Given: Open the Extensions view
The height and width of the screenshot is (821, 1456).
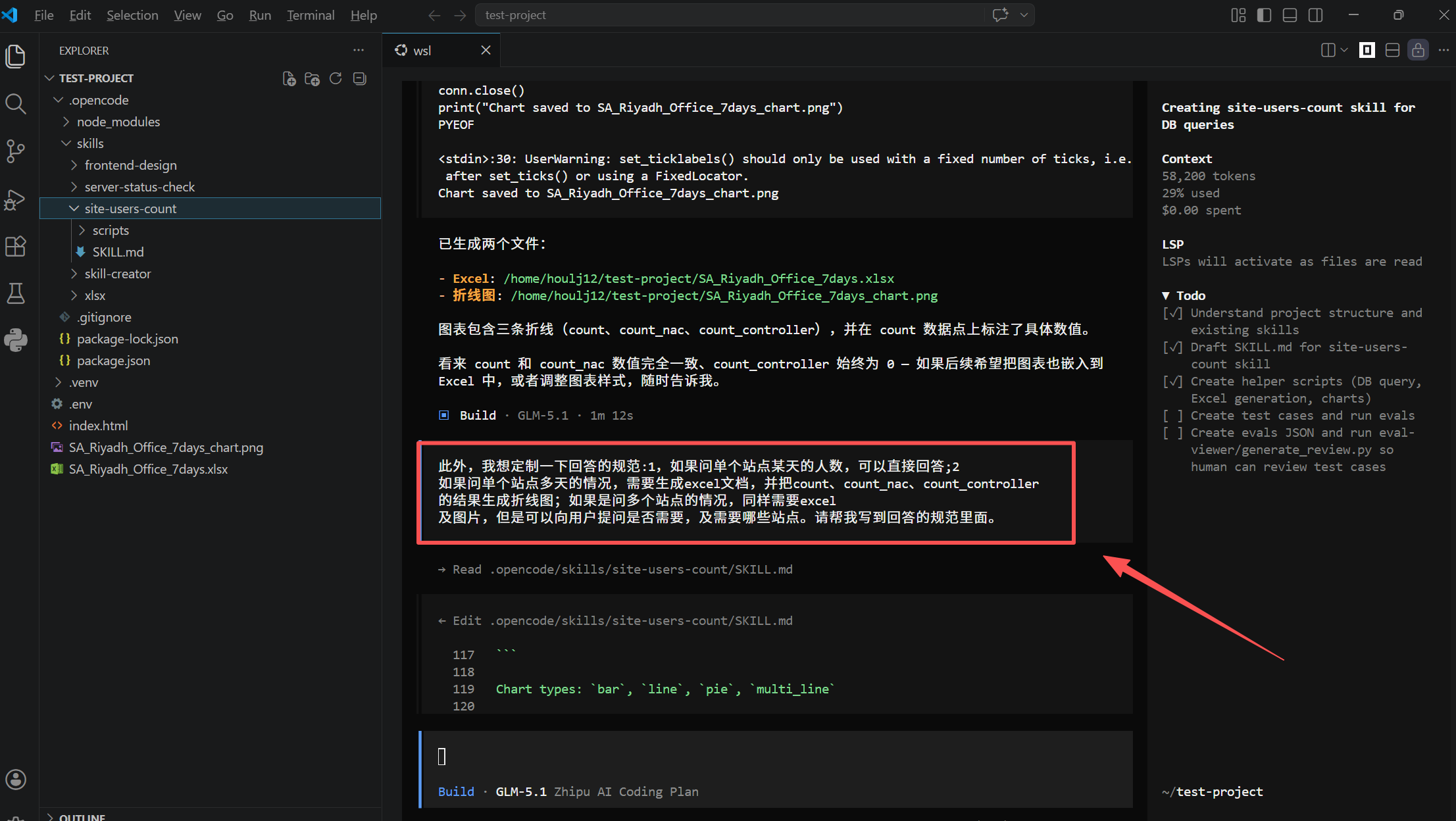Looking at the screenshot, I should (x=16, y=246).
